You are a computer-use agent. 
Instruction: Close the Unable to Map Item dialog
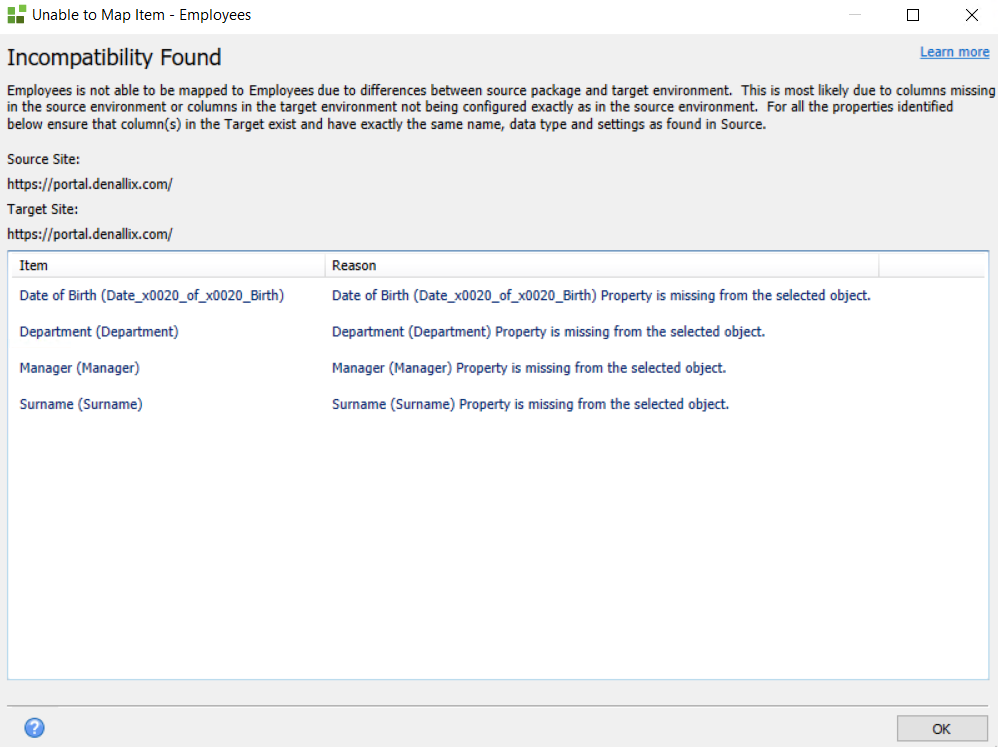tap(971, 15)
